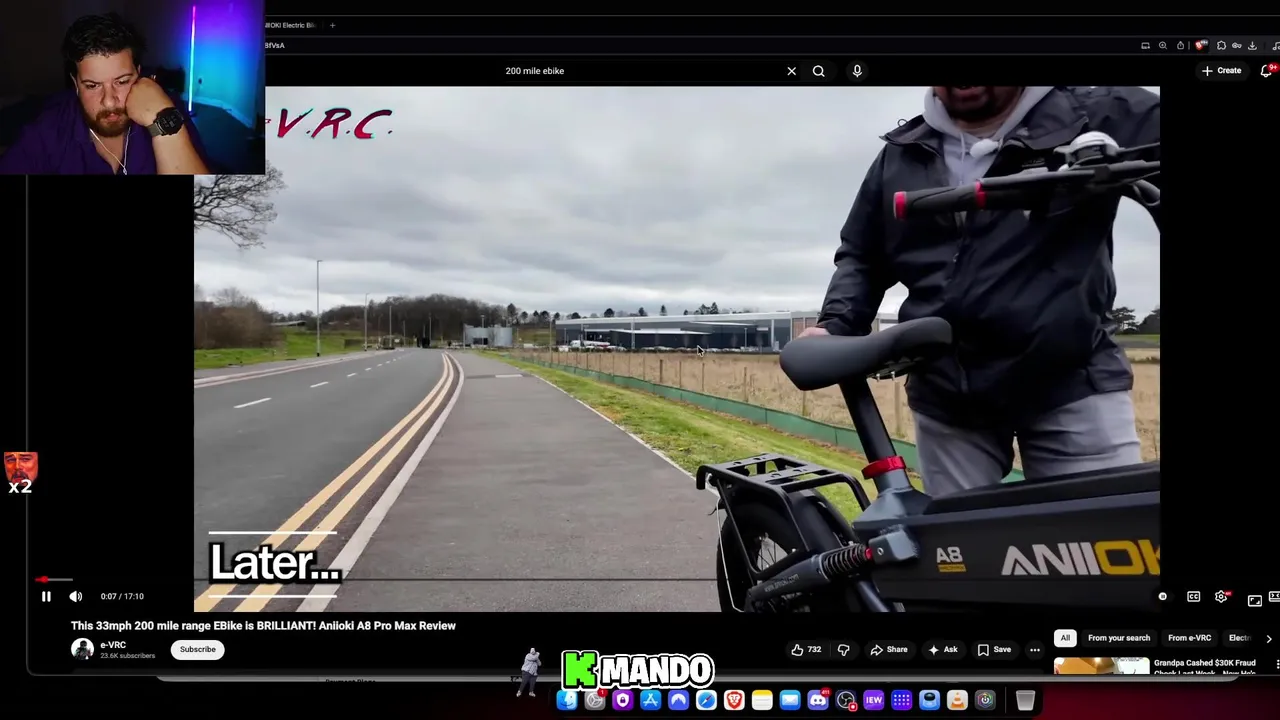Open Mail in the dock

tap(790, 700)
